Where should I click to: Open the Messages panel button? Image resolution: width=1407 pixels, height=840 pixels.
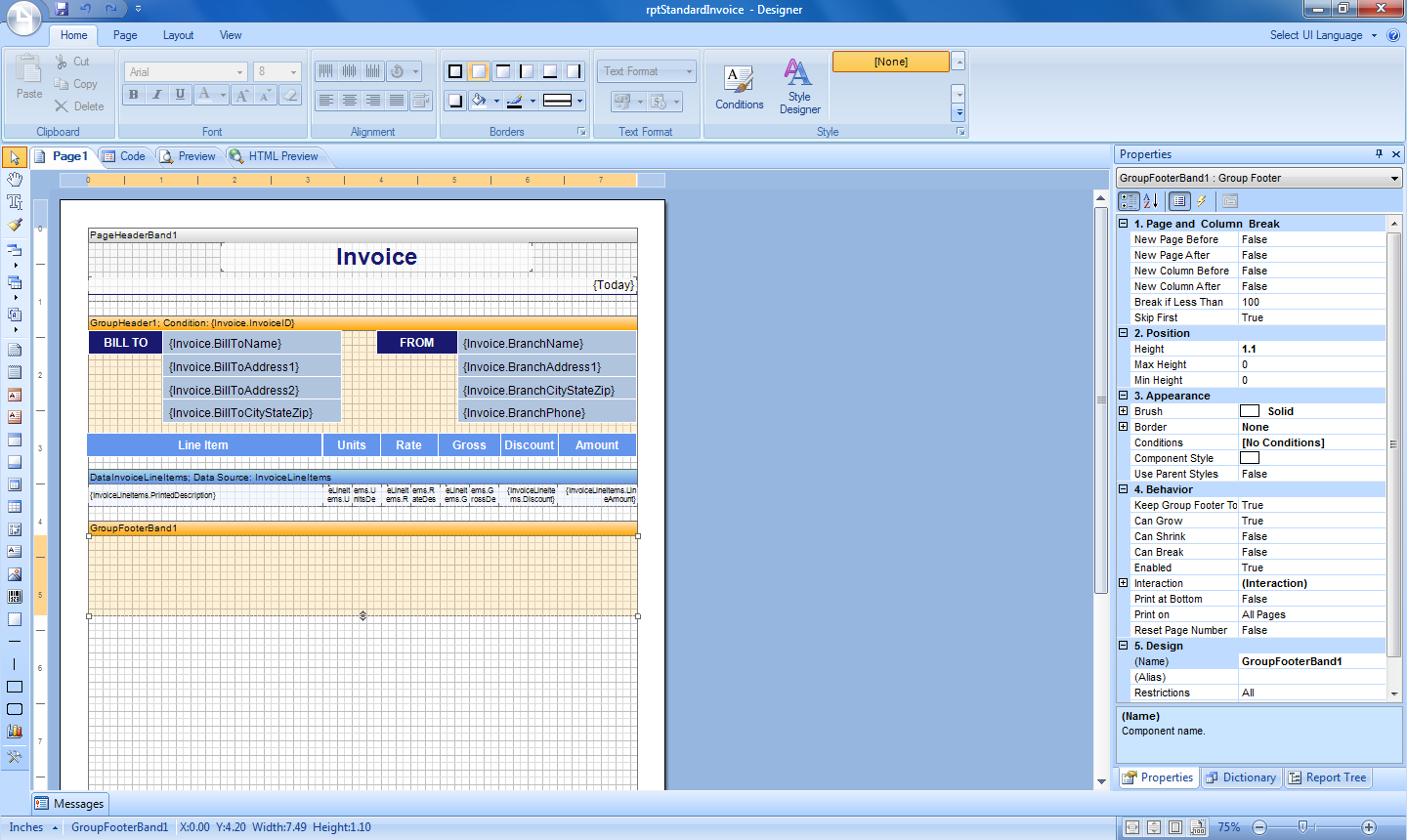click(69, 804)
